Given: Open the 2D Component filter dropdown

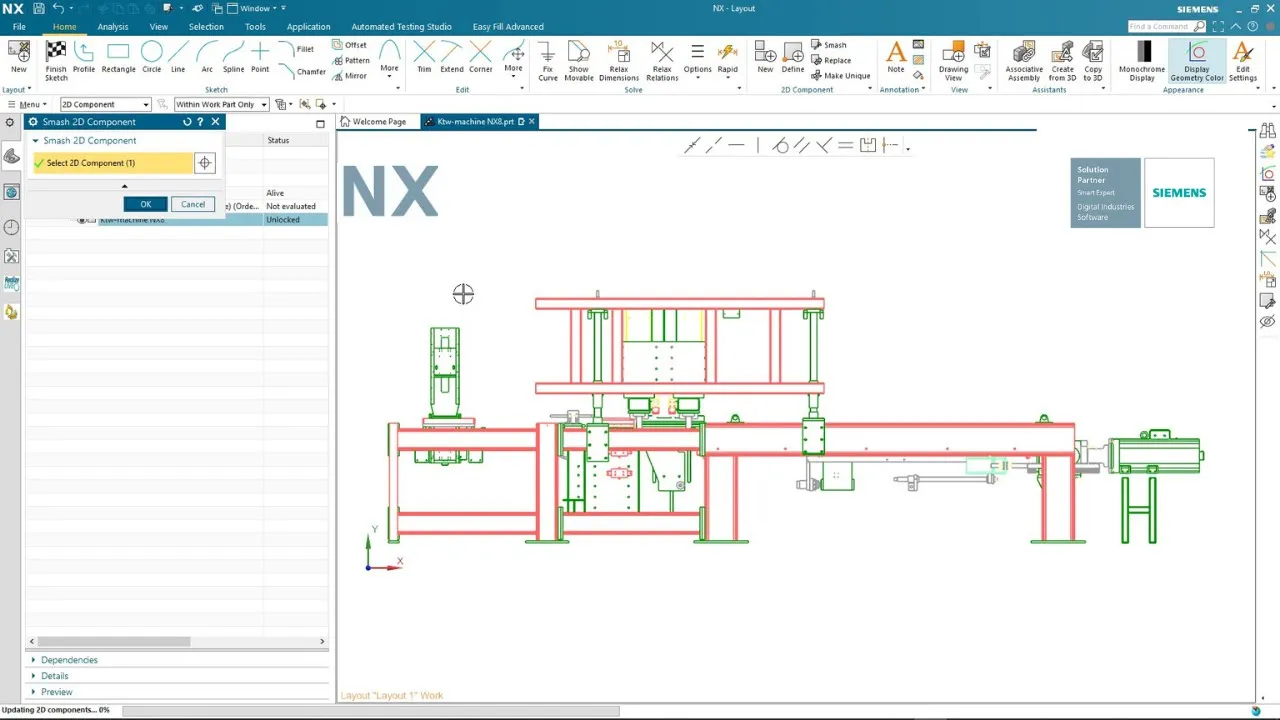Looking at the screenshot, I should pyautogui.click(x=105, y=104).
